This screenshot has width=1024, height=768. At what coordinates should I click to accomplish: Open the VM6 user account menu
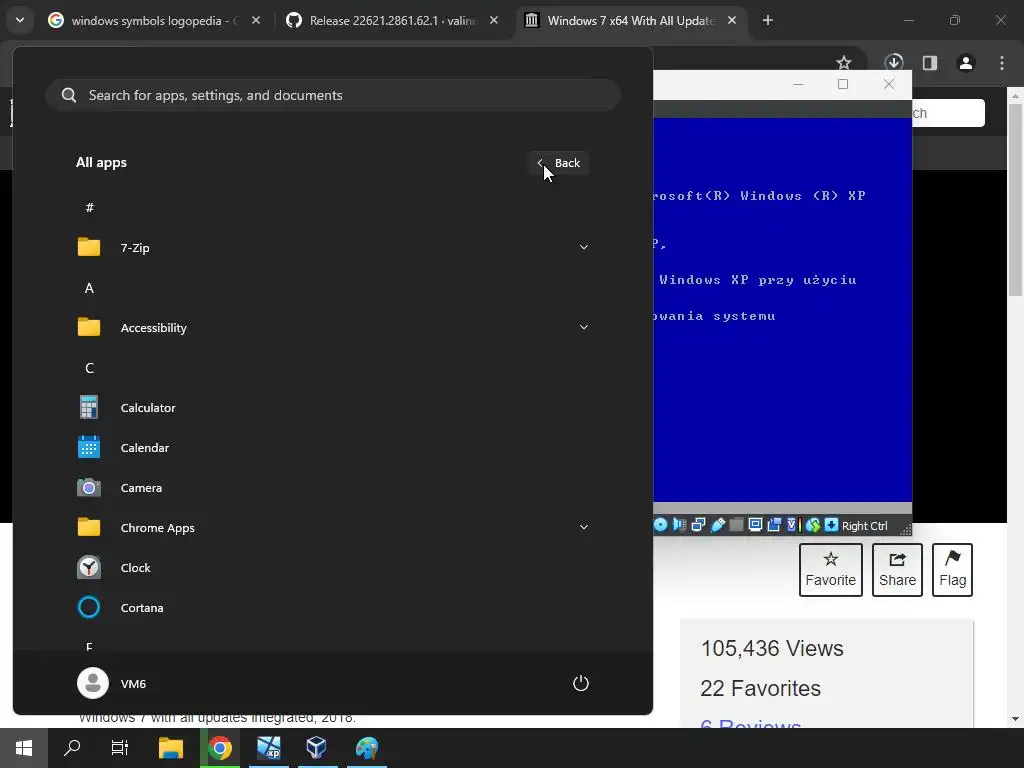[112, 683]
